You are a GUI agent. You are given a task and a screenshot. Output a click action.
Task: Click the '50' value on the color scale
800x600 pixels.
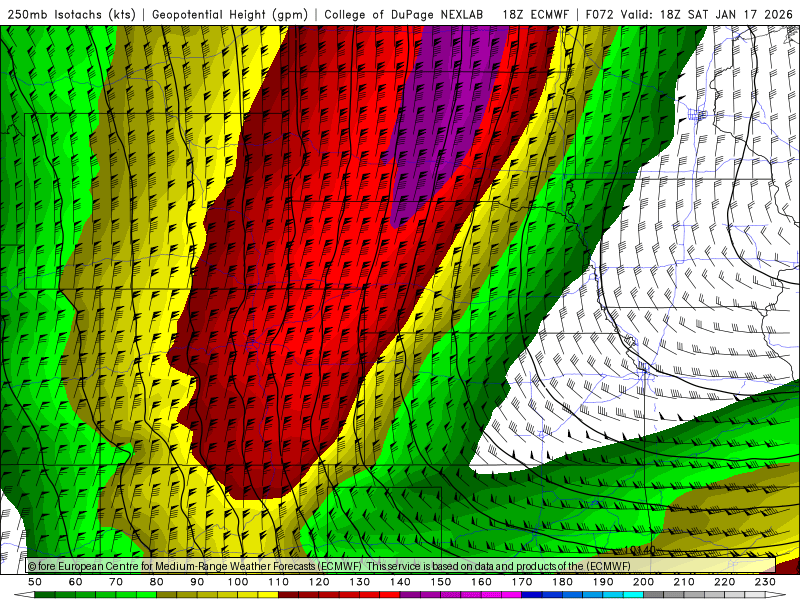[35, 582]
